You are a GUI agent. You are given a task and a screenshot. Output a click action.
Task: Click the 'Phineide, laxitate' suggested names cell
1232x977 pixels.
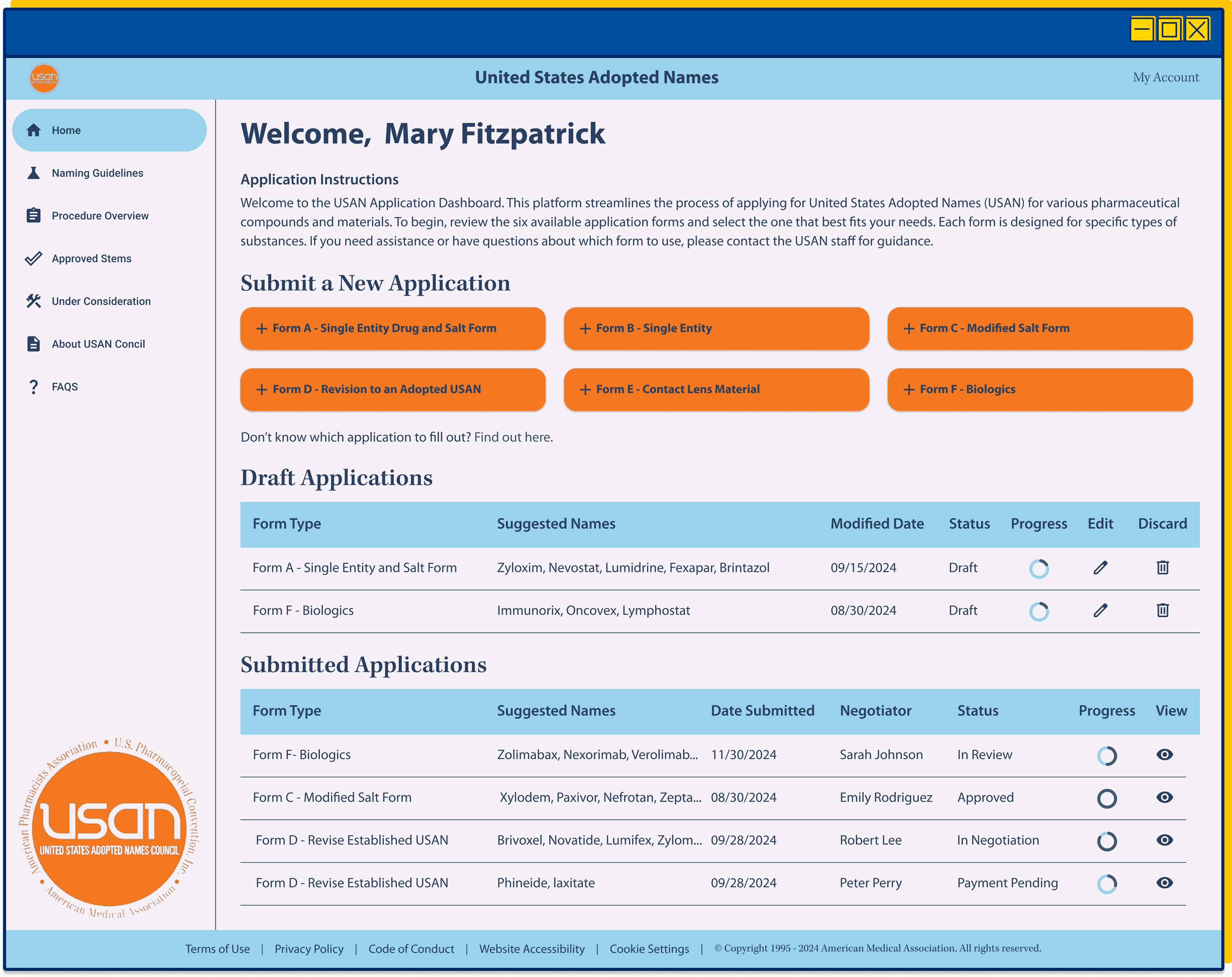tap(546, 883)
